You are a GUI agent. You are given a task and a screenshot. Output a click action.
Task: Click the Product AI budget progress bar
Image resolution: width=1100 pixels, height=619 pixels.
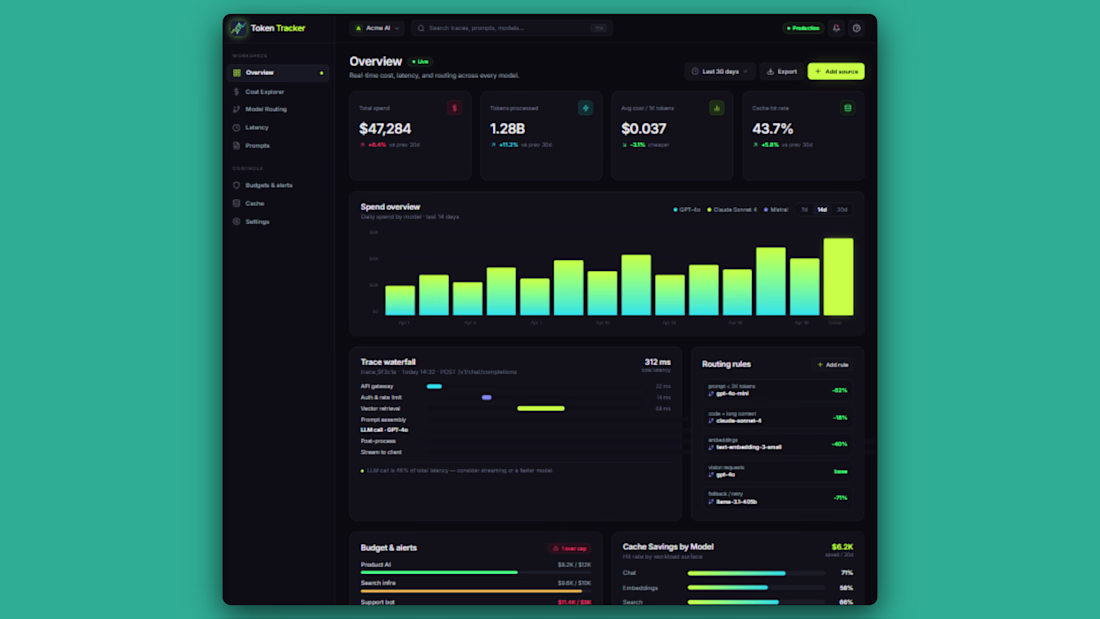click(x=476, y=572)
